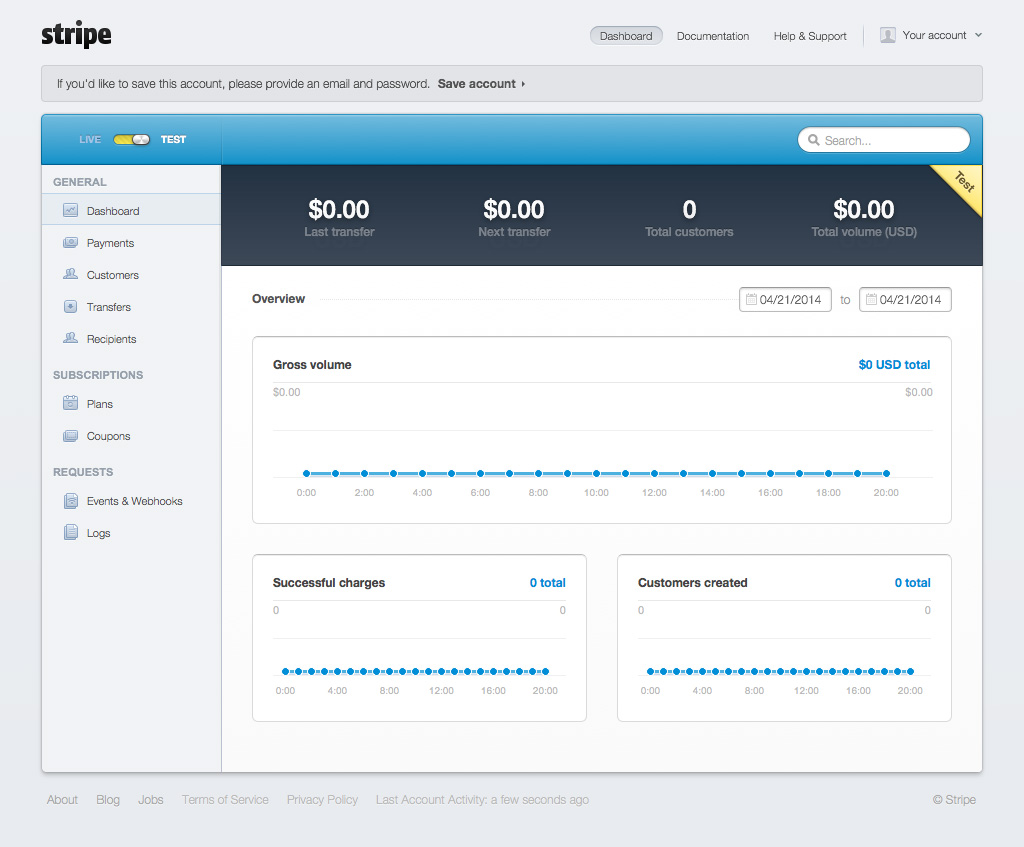This screenshot has width=1024, height=847.
Task: Click the Plans calendar icon
Action: click(70, 404)
